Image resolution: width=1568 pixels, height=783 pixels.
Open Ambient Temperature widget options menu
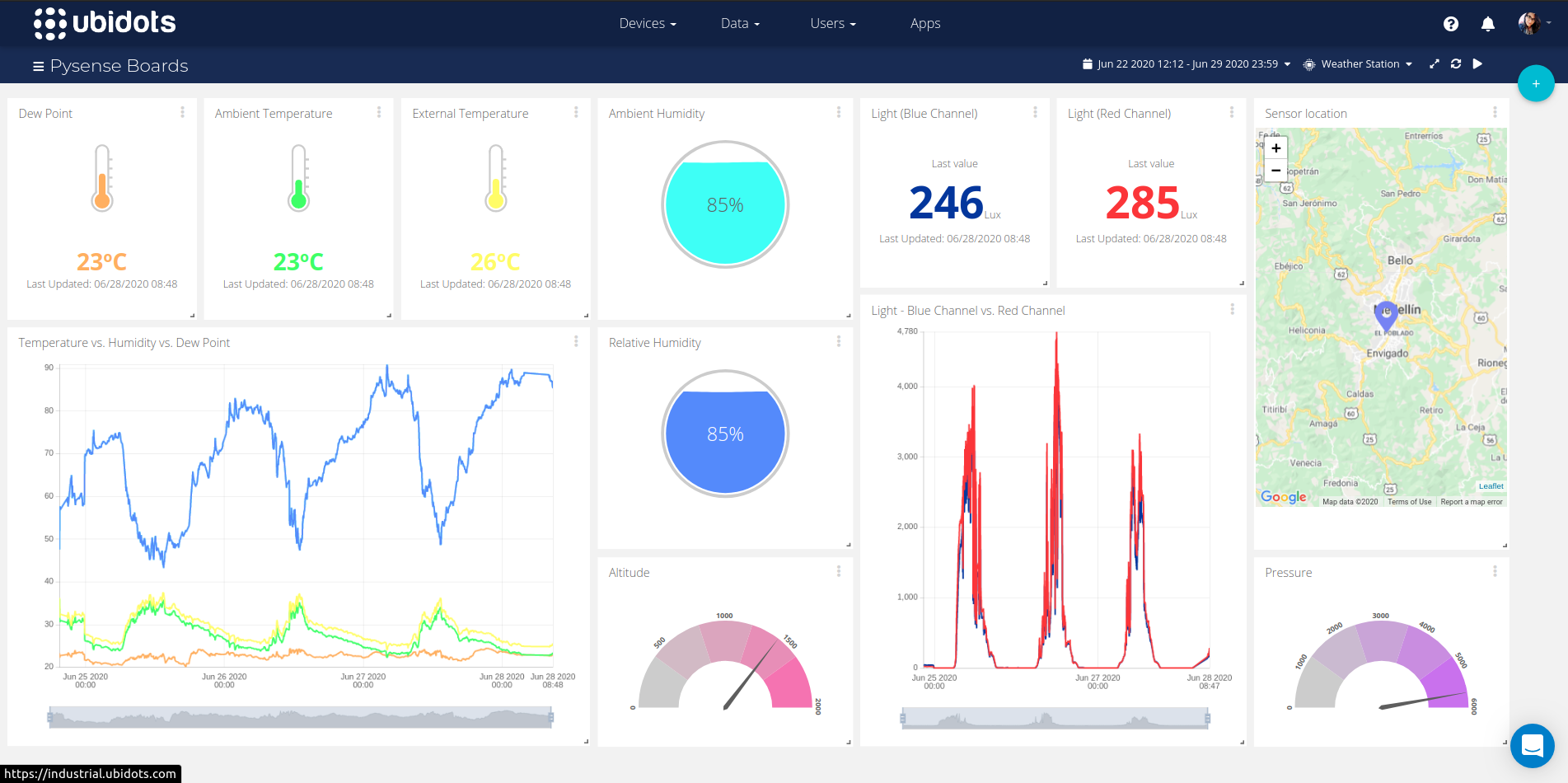(x=379, y=112)
